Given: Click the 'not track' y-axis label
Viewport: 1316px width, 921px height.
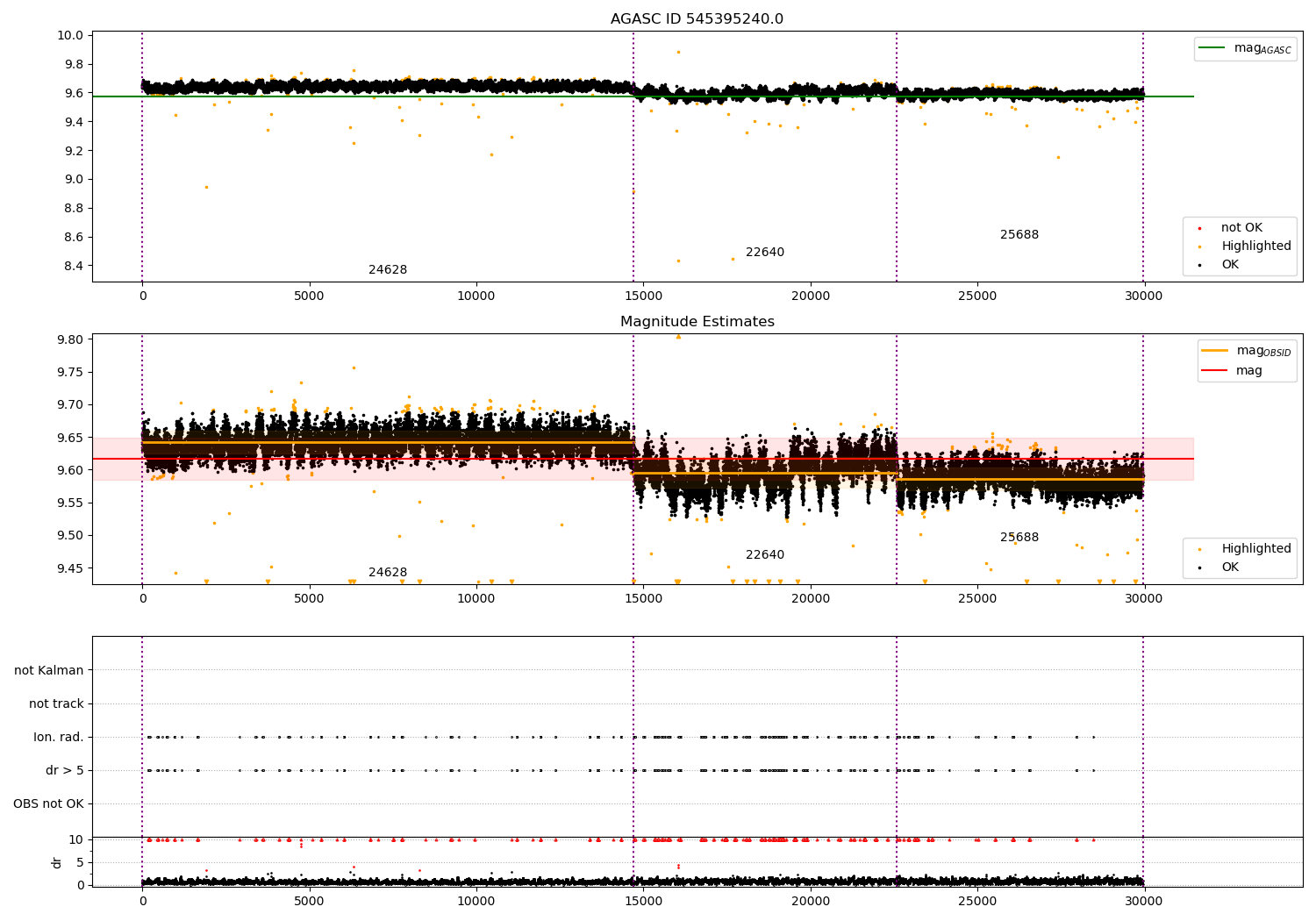Looking at the screenshot, I should (x=56, y=704).
